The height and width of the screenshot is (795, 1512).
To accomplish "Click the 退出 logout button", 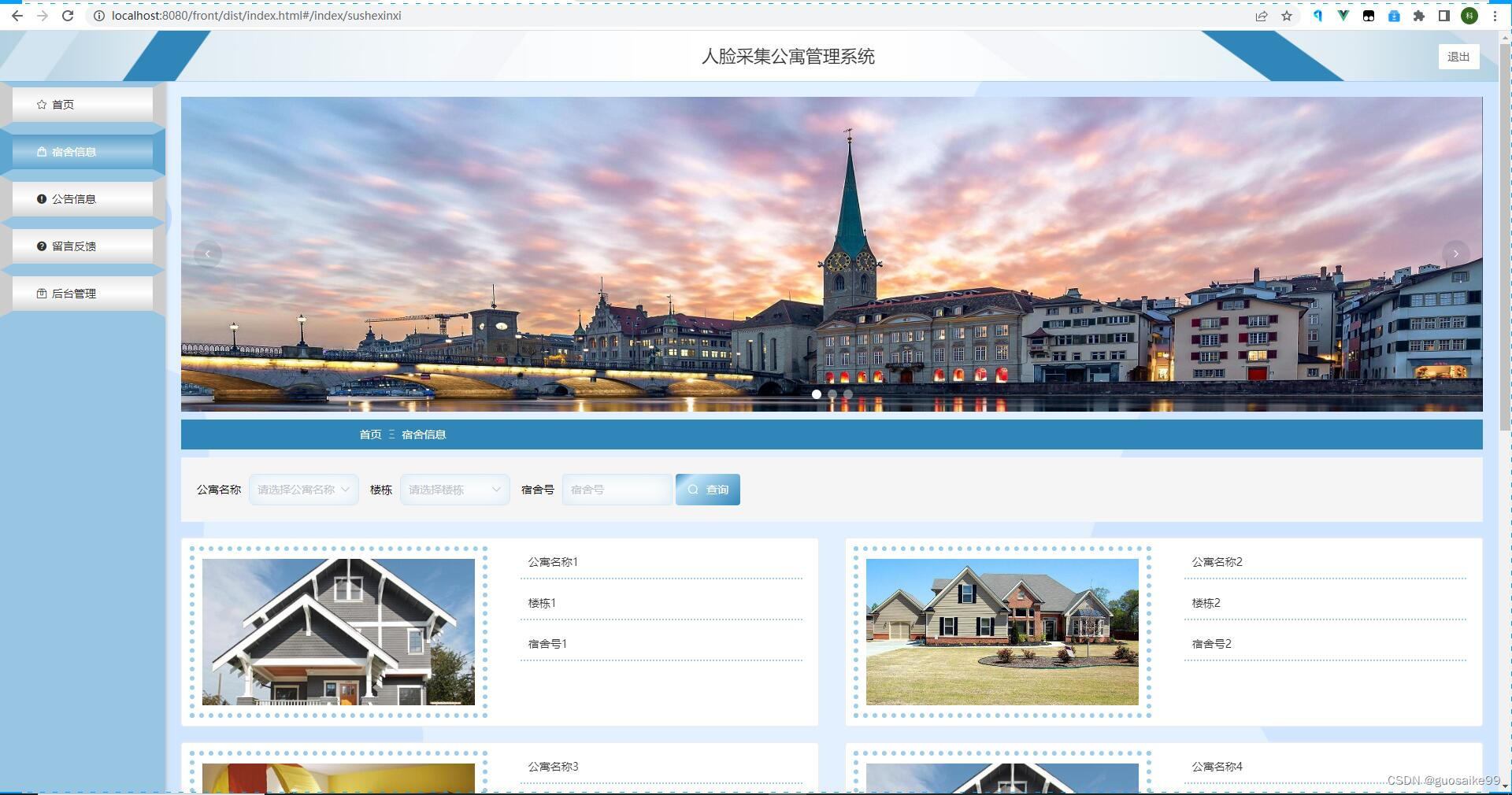I will tap(1458, 57).
